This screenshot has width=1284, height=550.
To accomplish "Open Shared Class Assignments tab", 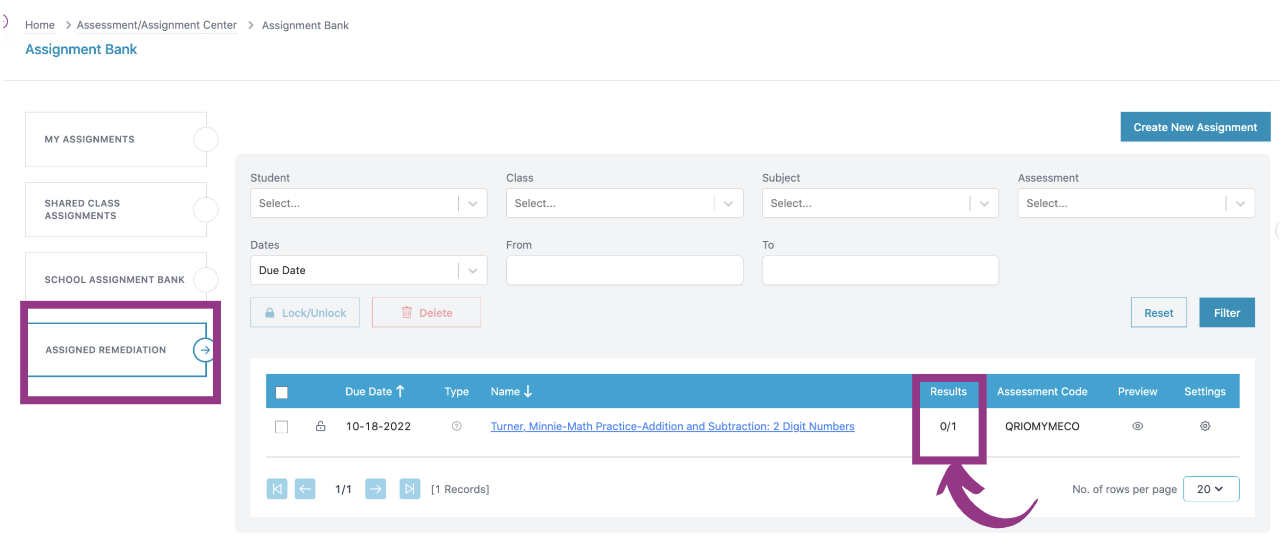I will coord(116,209).
